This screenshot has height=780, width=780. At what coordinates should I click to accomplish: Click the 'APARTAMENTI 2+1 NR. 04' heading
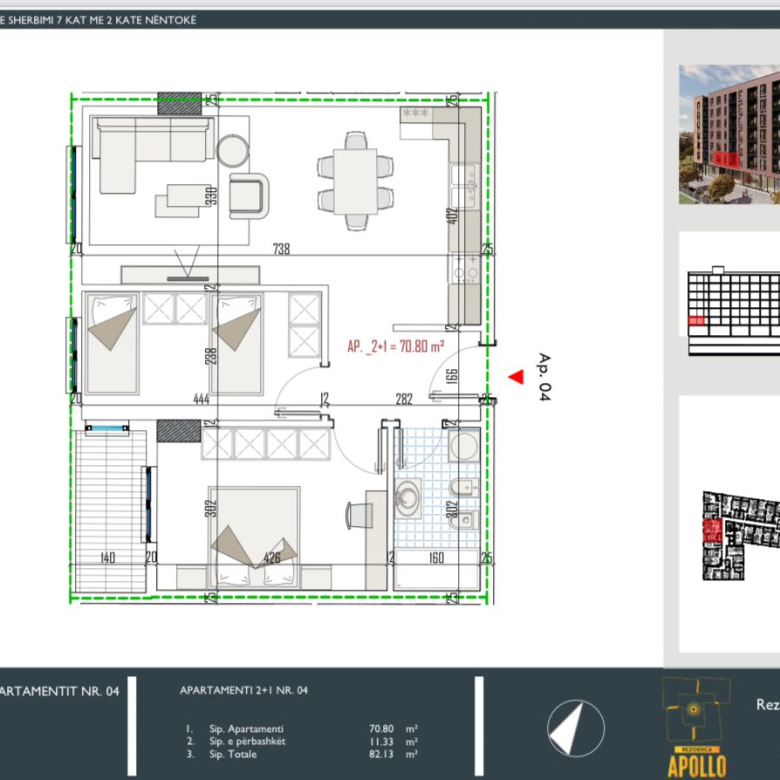(243, 690)
